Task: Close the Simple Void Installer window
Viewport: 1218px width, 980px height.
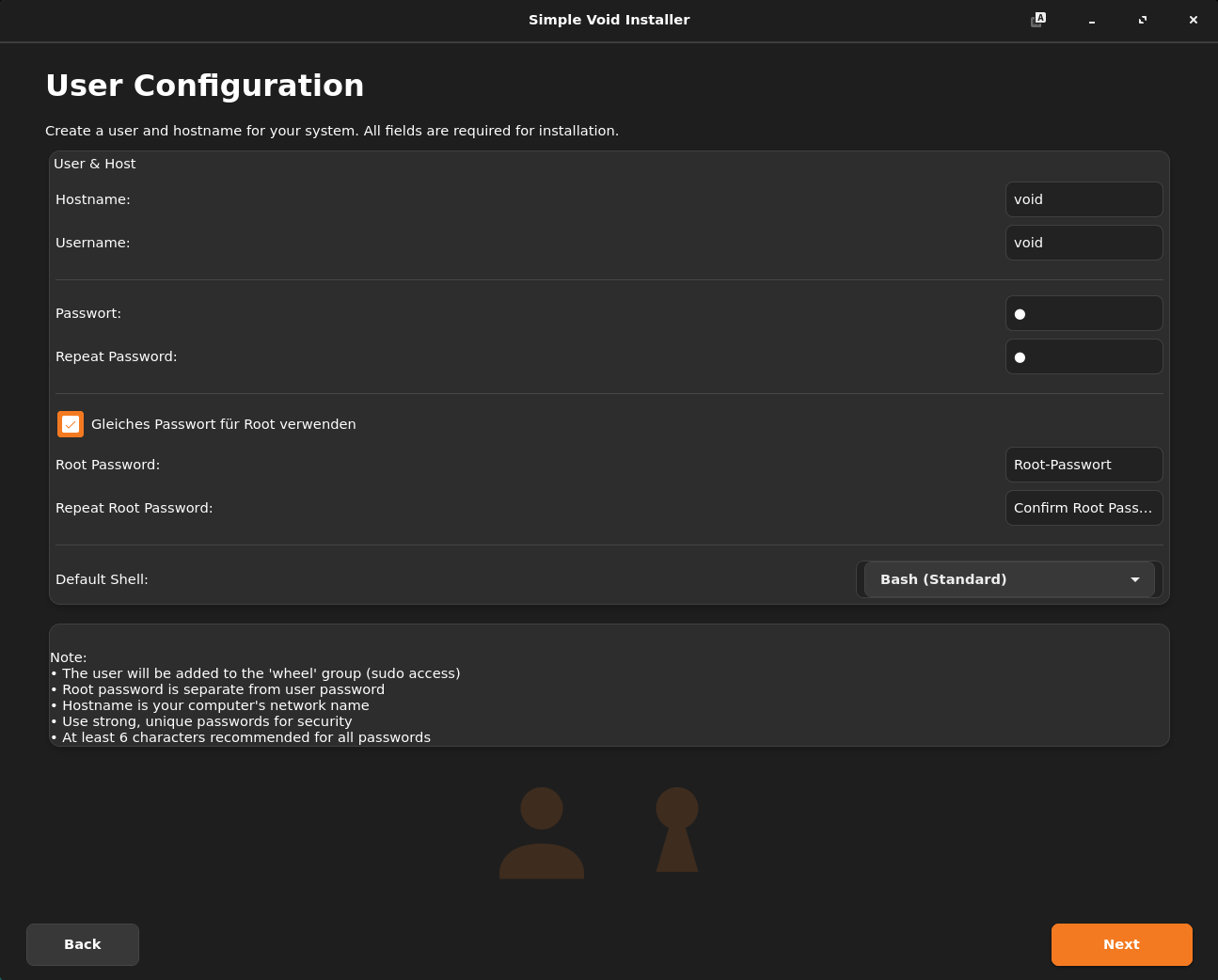Action: pos(1193,20)
